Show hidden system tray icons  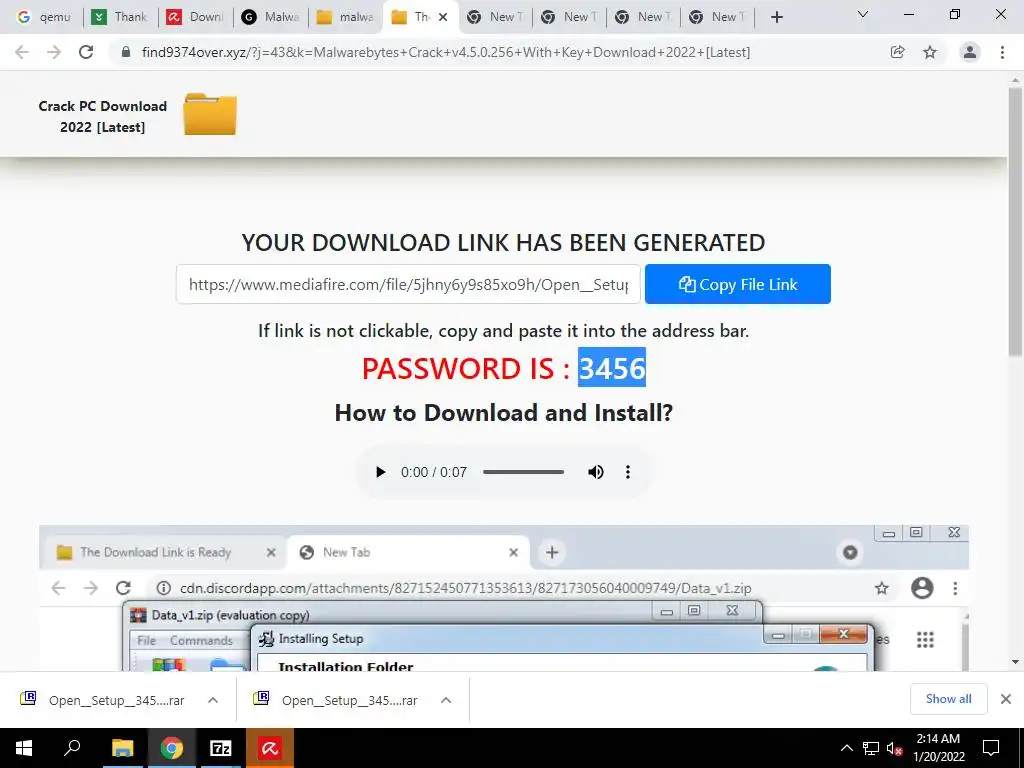click(x=846, y=748)
